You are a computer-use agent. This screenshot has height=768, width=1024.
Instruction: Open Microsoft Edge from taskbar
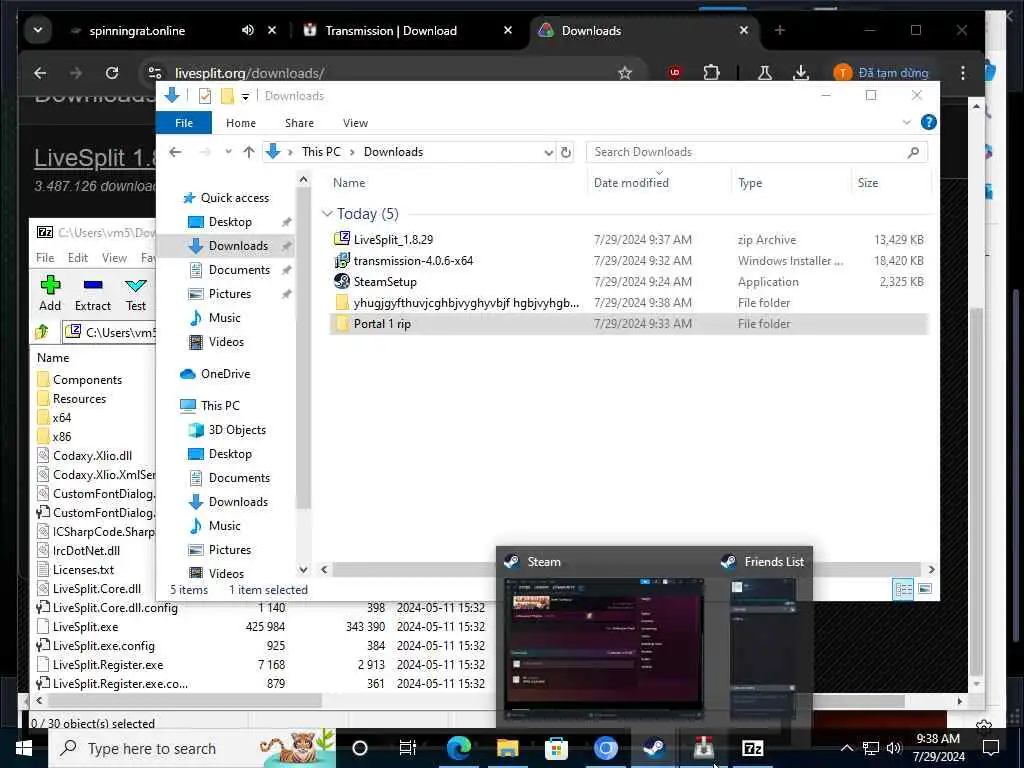[458, 748]
